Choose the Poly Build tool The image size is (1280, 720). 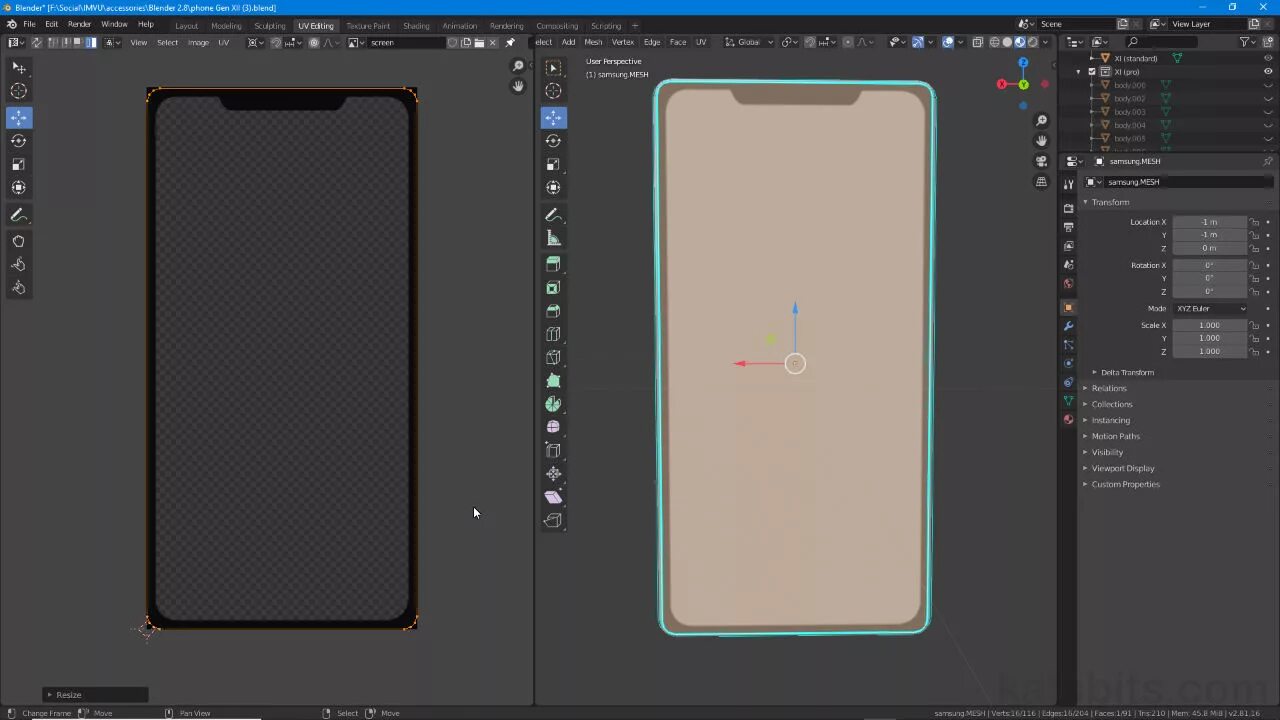[553, 381]
